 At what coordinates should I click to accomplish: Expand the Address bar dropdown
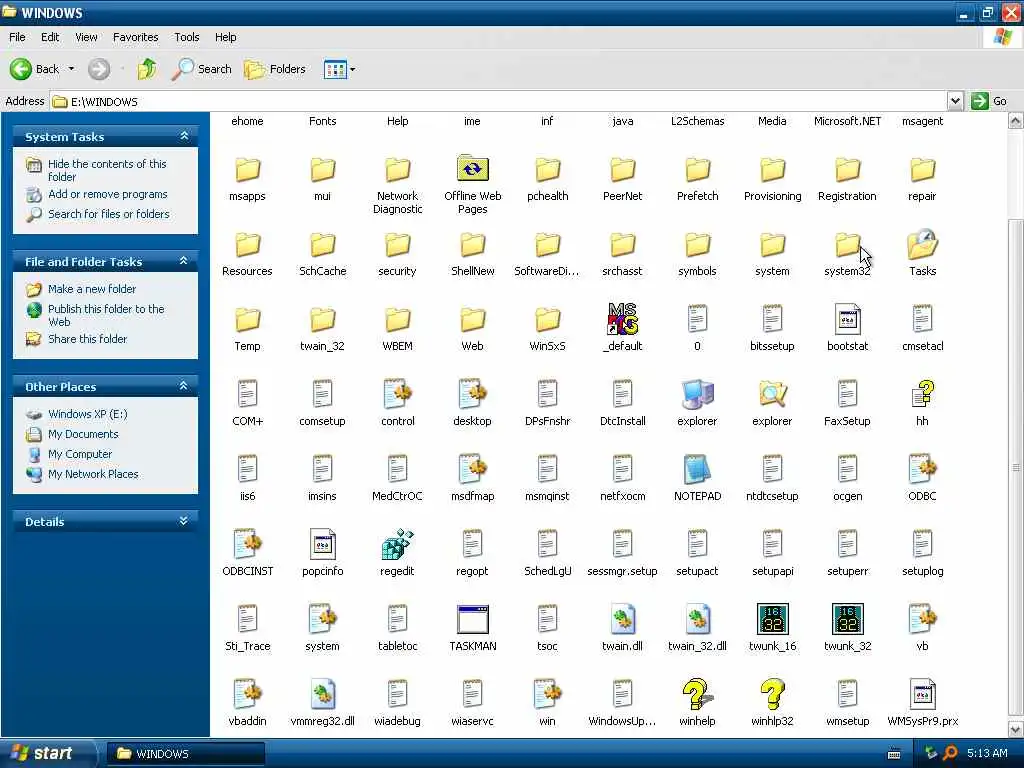955,101
